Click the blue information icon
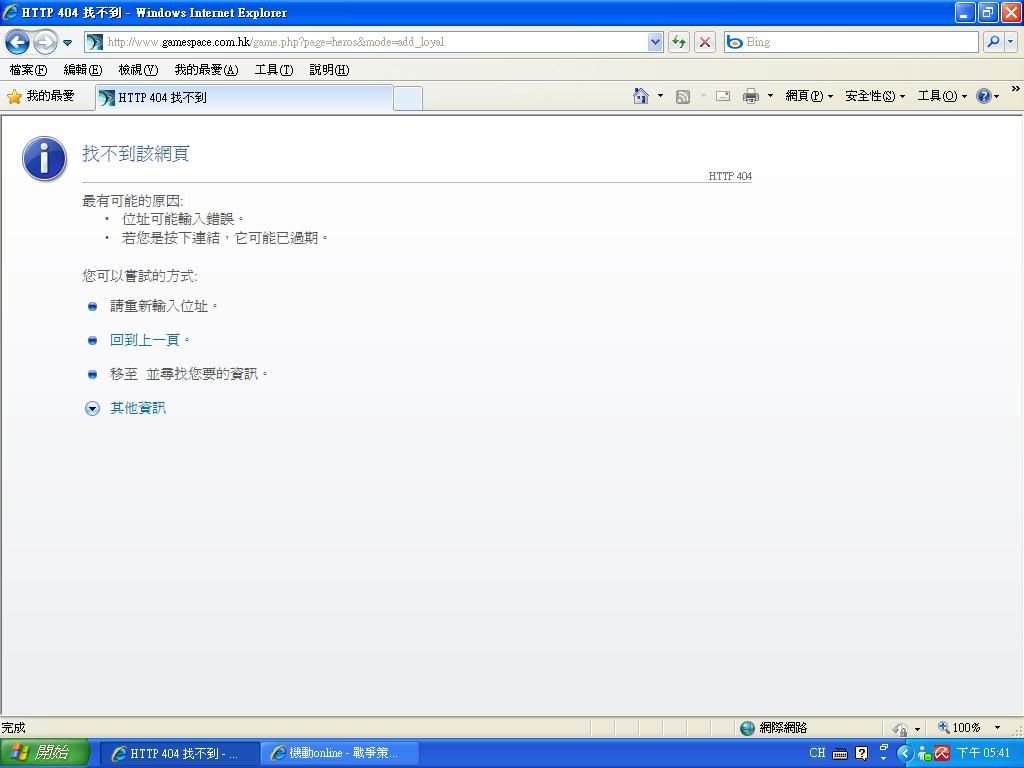The image size is (1024, 768). pos(44,159)
